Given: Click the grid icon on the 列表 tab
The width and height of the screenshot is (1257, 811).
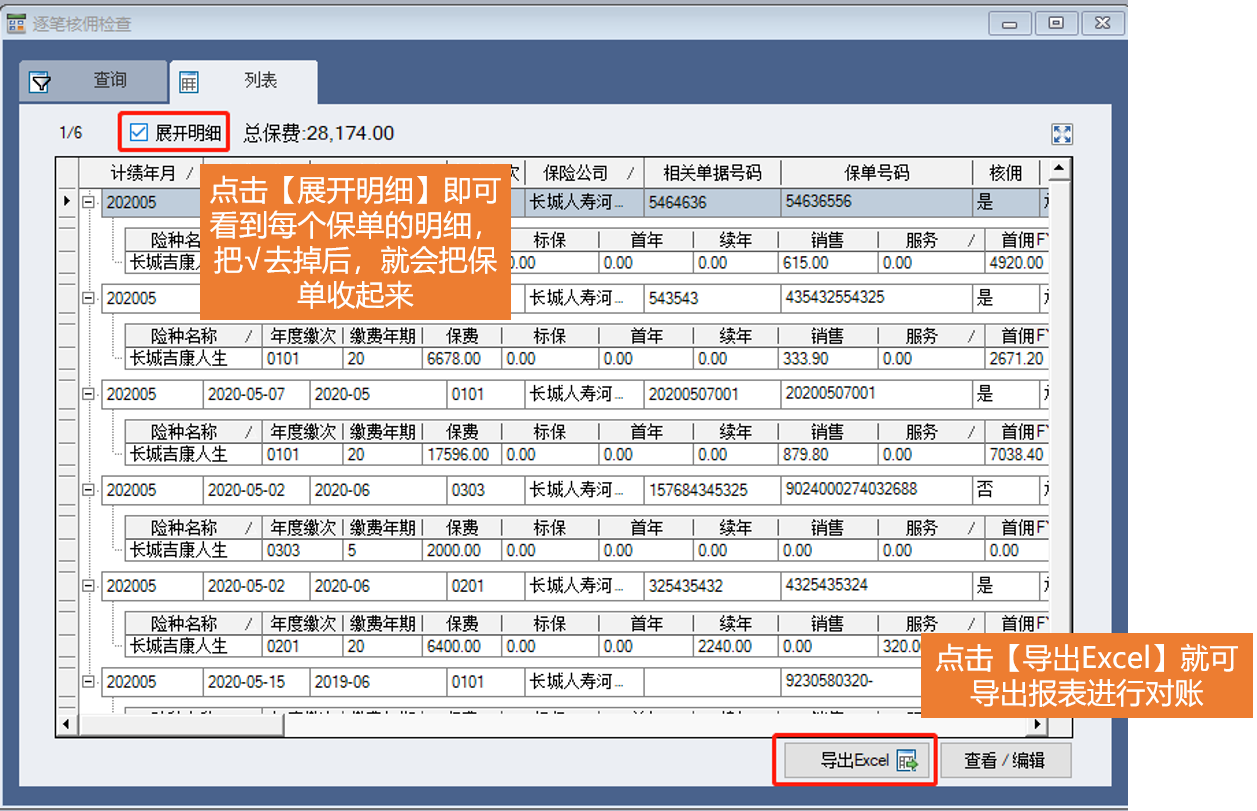Looking at the screenshot, I should pyautogui.click(x=188, y=82).
